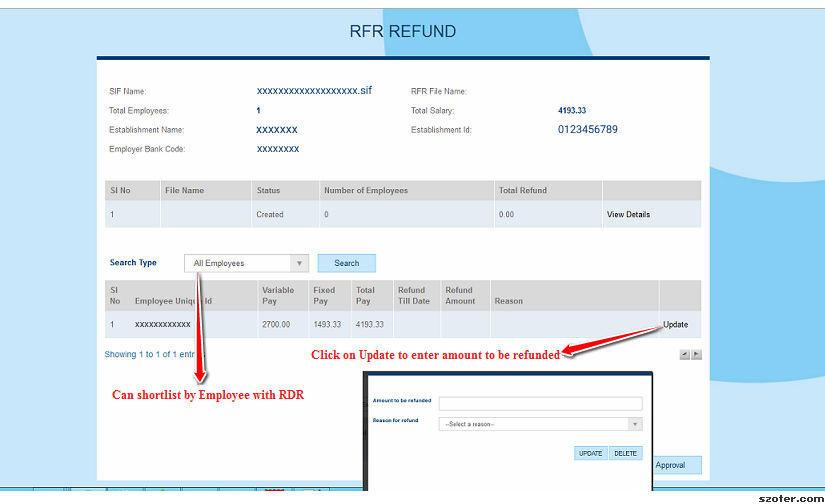
Task: Expand the Search Type dropdown arrow
Action: point(299,263)
